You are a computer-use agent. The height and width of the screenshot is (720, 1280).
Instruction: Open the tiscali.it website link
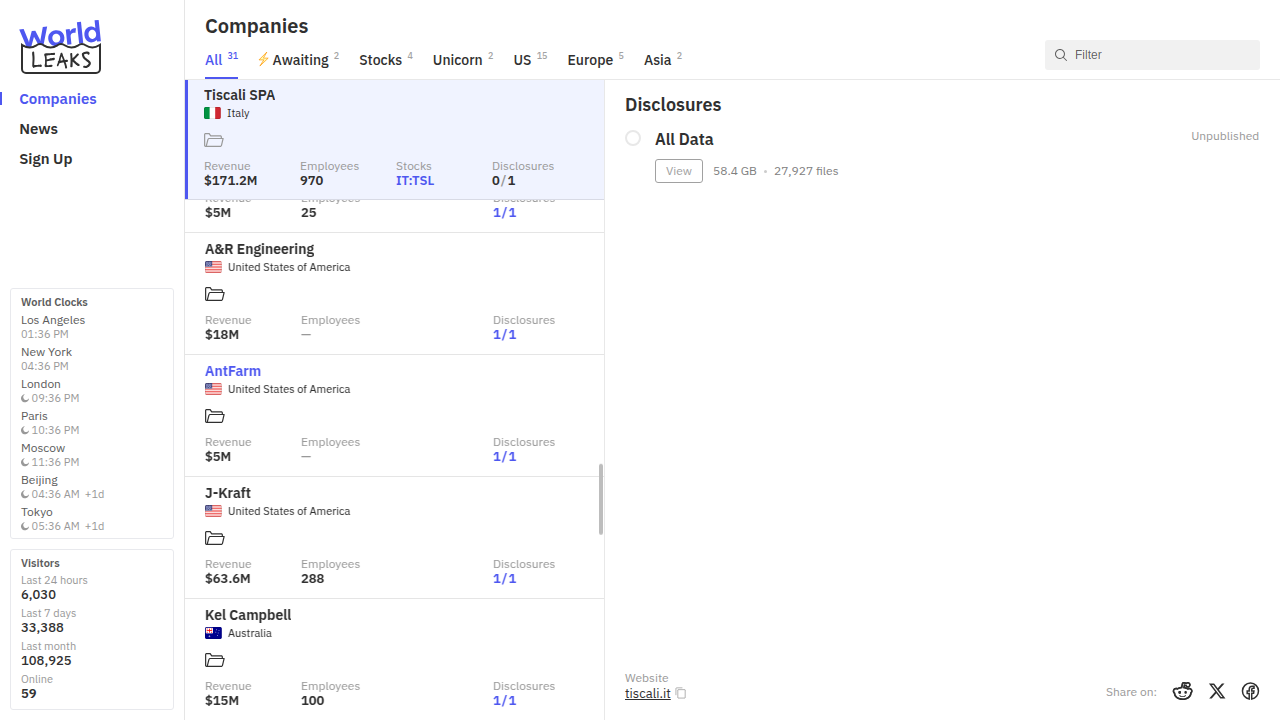(647, 693)
